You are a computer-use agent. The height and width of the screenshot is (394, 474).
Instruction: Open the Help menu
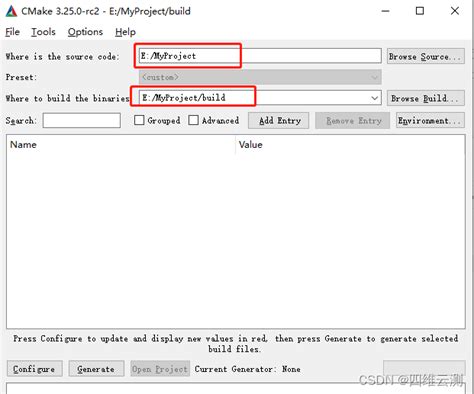tap(125, 32)
